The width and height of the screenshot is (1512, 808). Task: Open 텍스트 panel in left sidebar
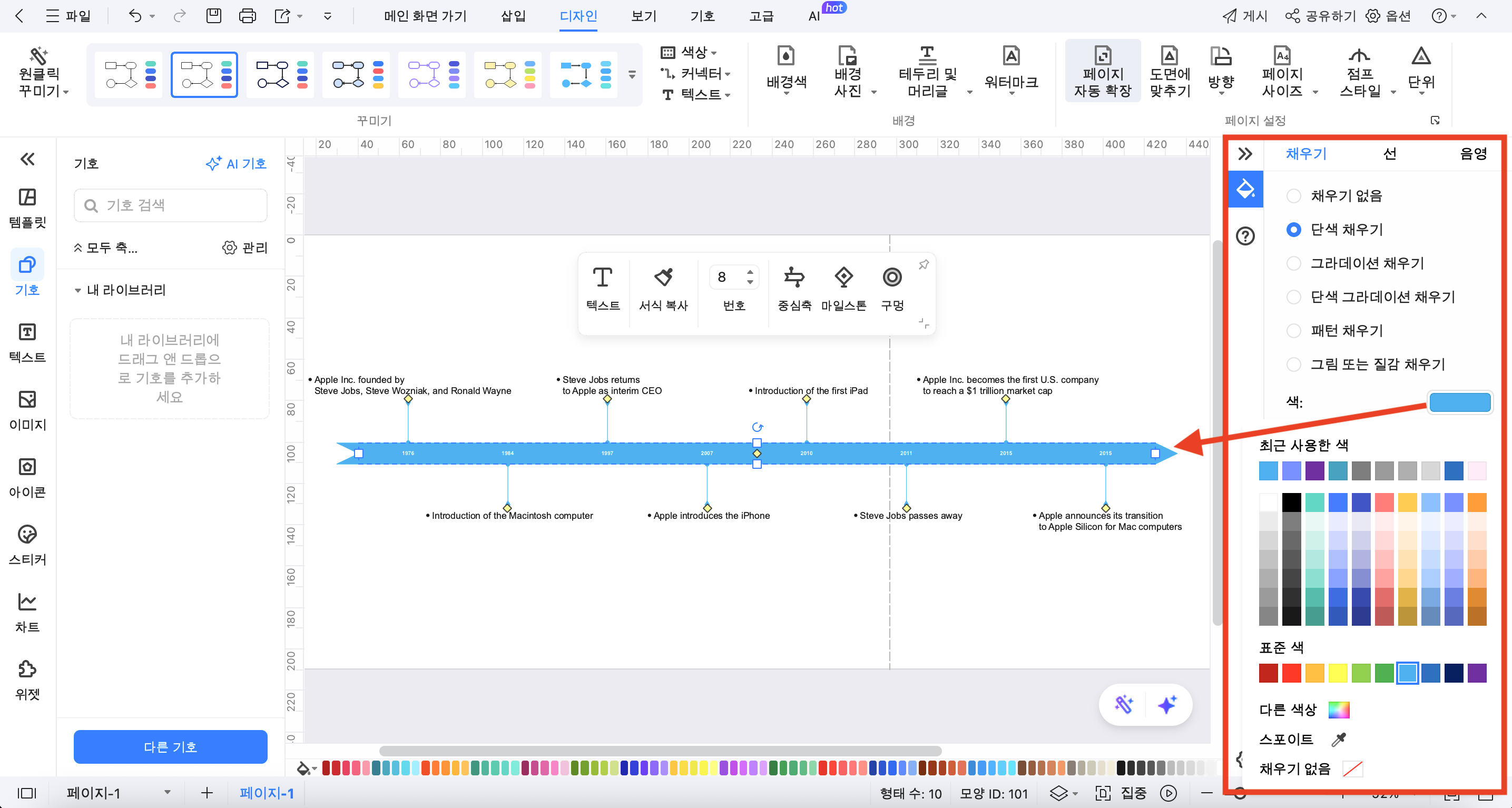27,344
